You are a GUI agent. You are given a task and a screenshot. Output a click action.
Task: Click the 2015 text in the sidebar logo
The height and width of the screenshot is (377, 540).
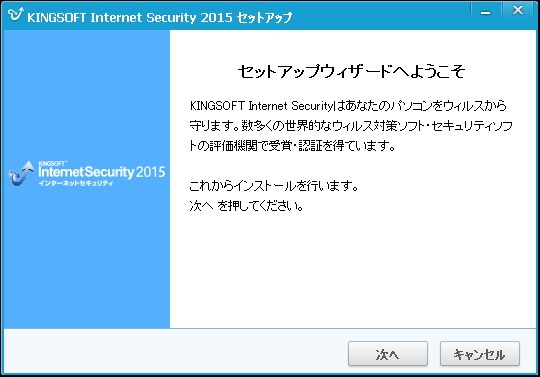(x=150, y=172)
